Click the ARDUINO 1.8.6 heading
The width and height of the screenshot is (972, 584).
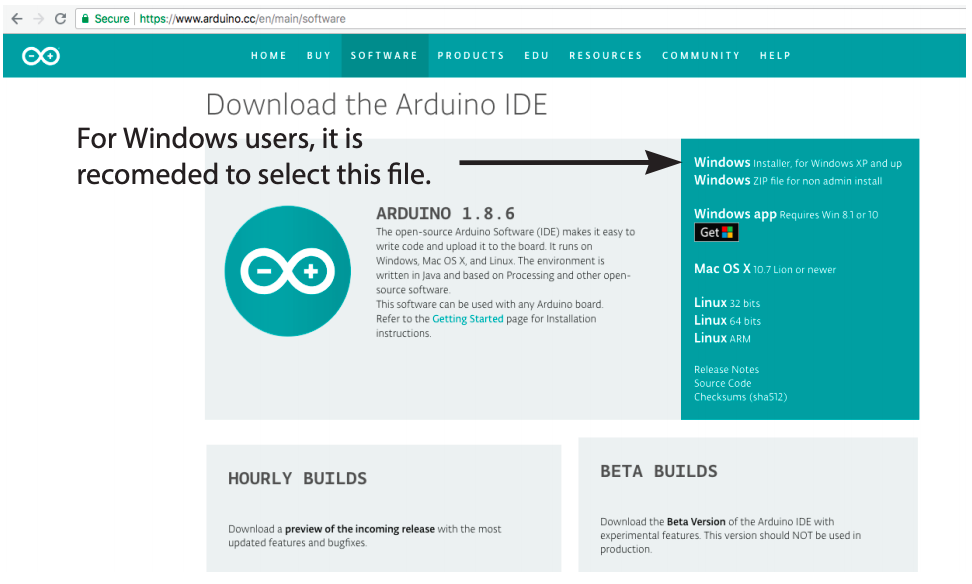pyautogui.click(x=445, y=213)
